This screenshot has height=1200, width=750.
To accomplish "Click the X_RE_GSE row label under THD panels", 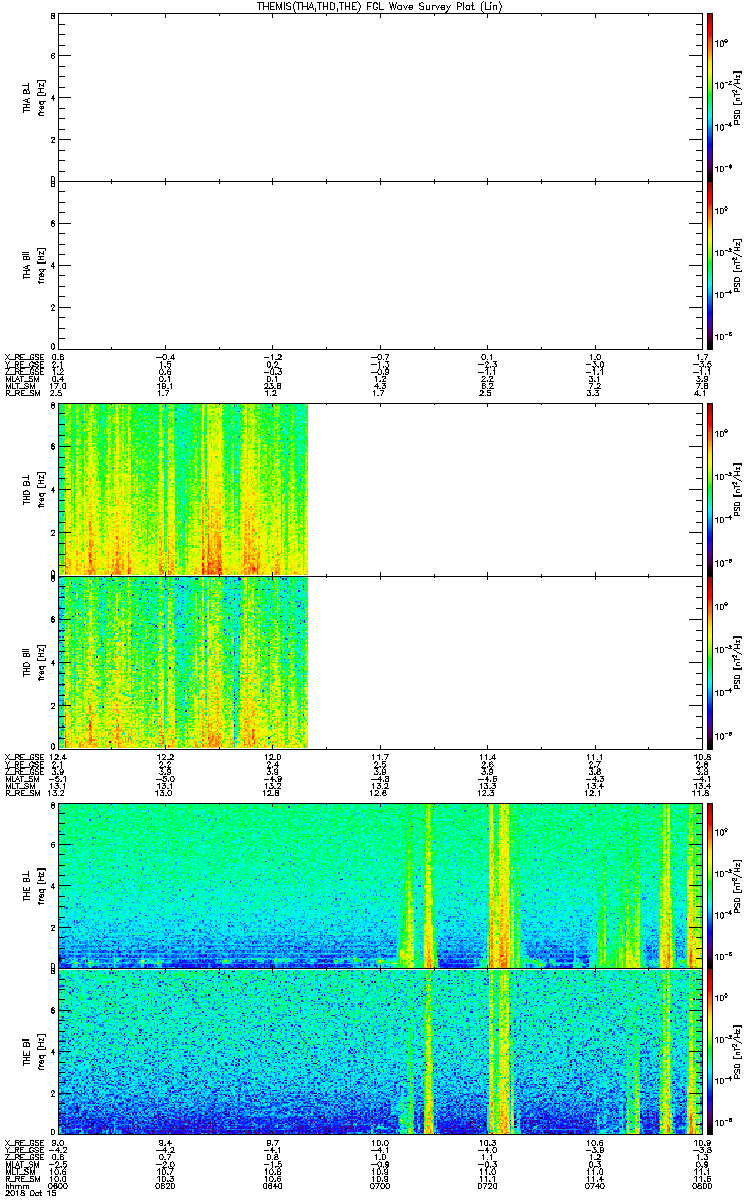I will [x=22, y=755].
